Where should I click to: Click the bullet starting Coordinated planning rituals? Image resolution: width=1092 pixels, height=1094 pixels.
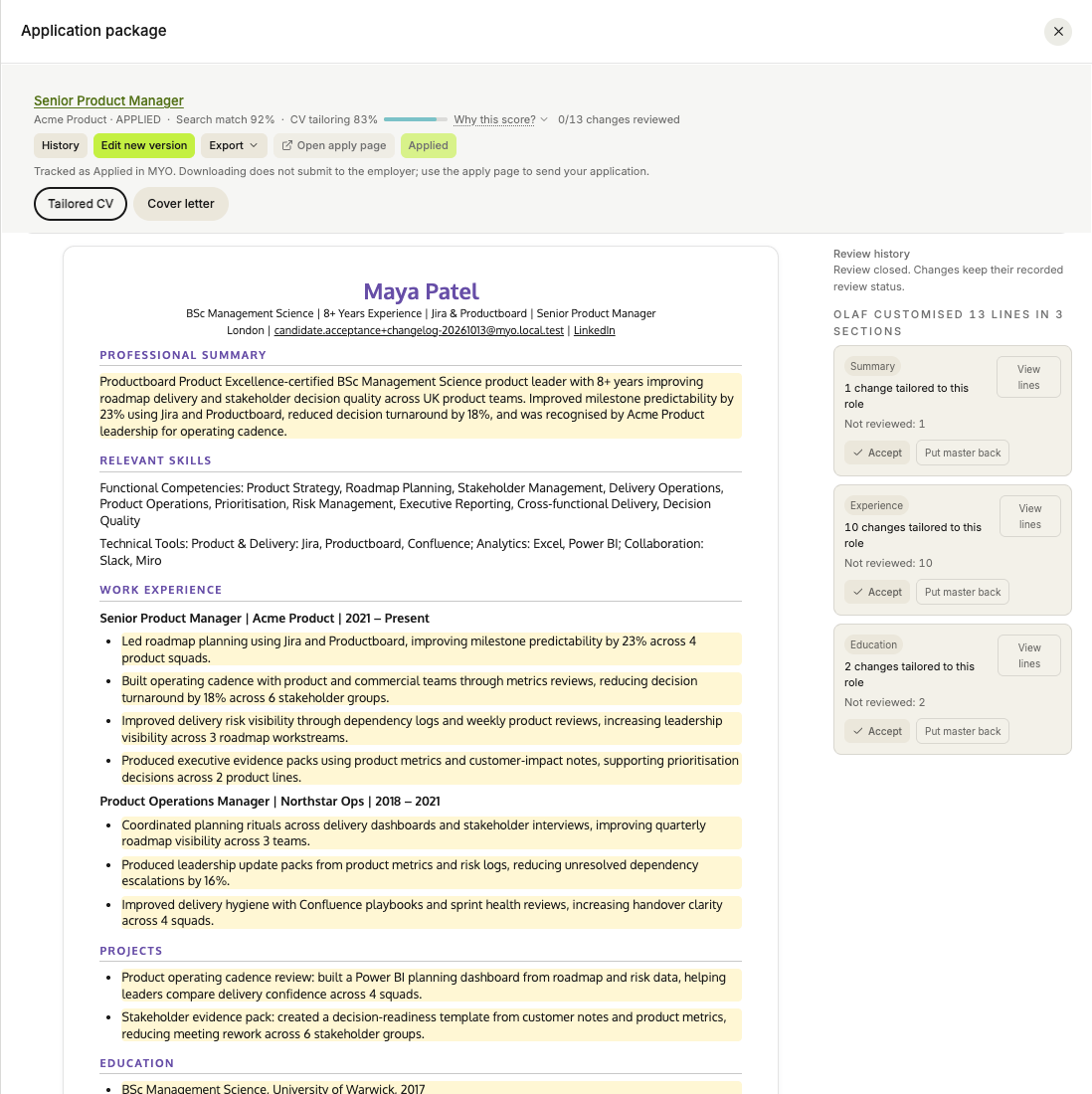(432, 833)
